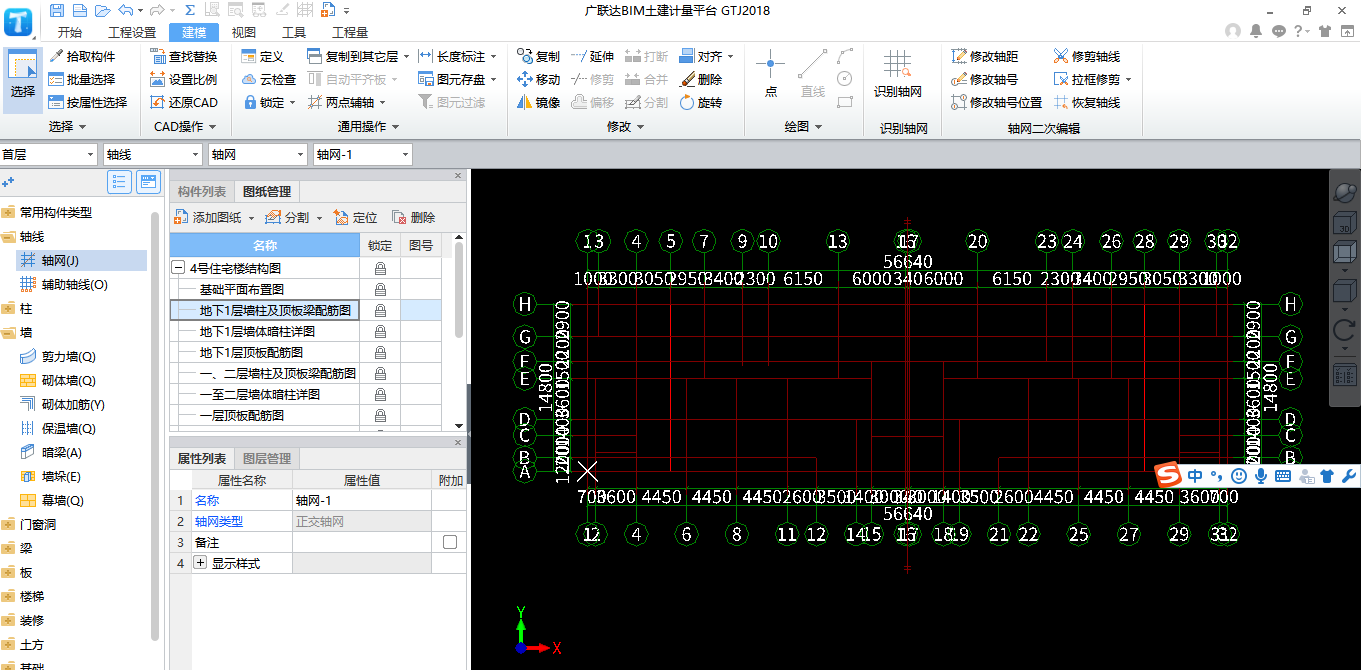The width and height of the screenshot is (1361, 670).
Task: Select 剪力墙(Q) in navigation tree
Action: [69, 356]
